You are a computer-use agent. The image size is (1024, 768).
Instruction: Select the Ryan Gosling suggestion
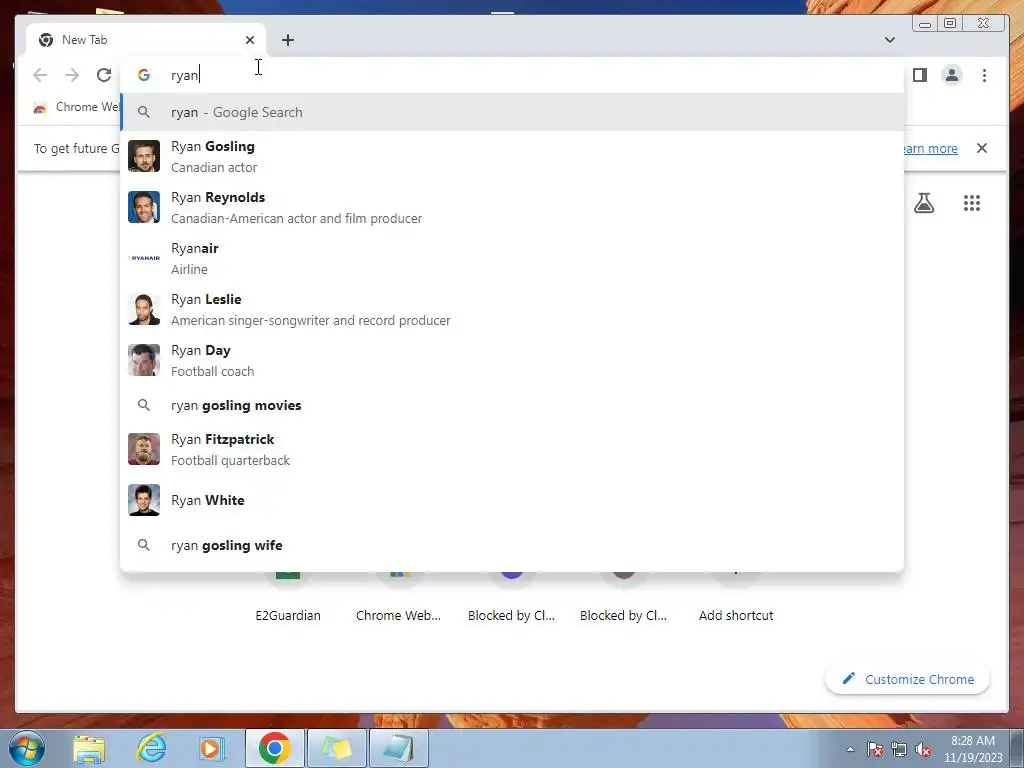[512, 156]
